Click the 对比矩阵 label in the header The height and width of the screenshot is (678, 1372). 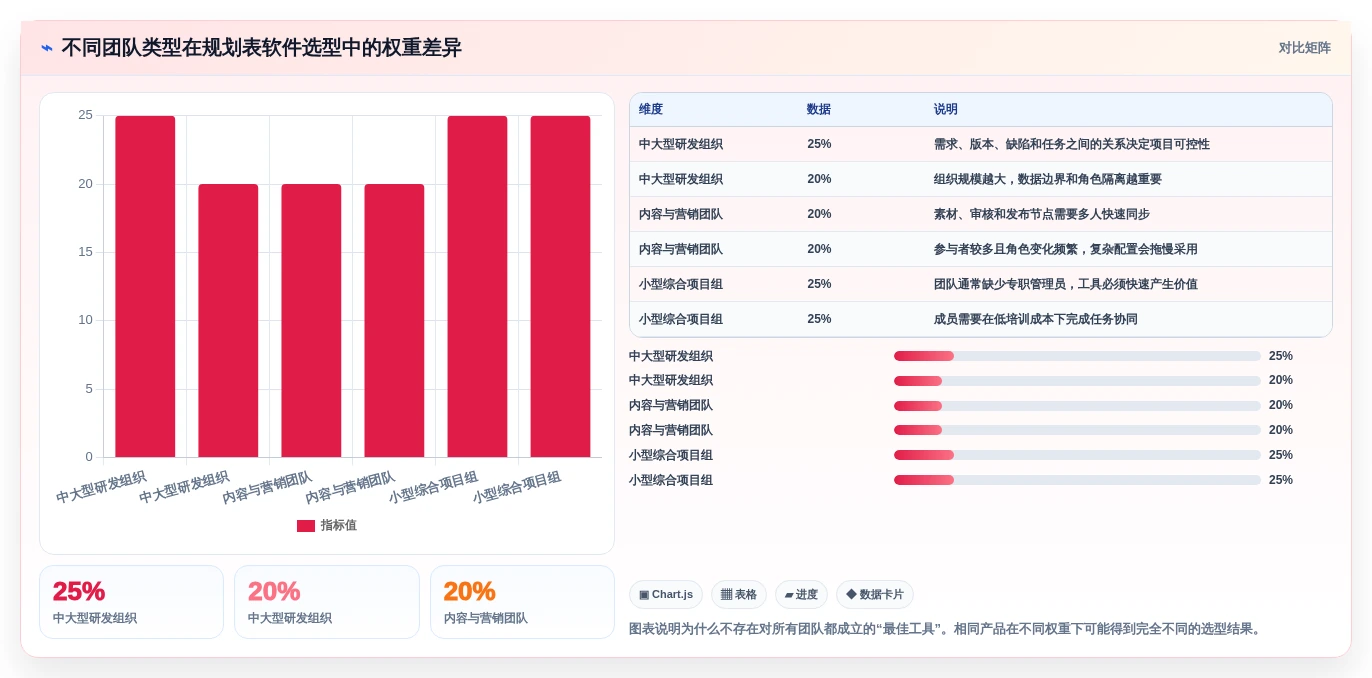point(1304,48)
